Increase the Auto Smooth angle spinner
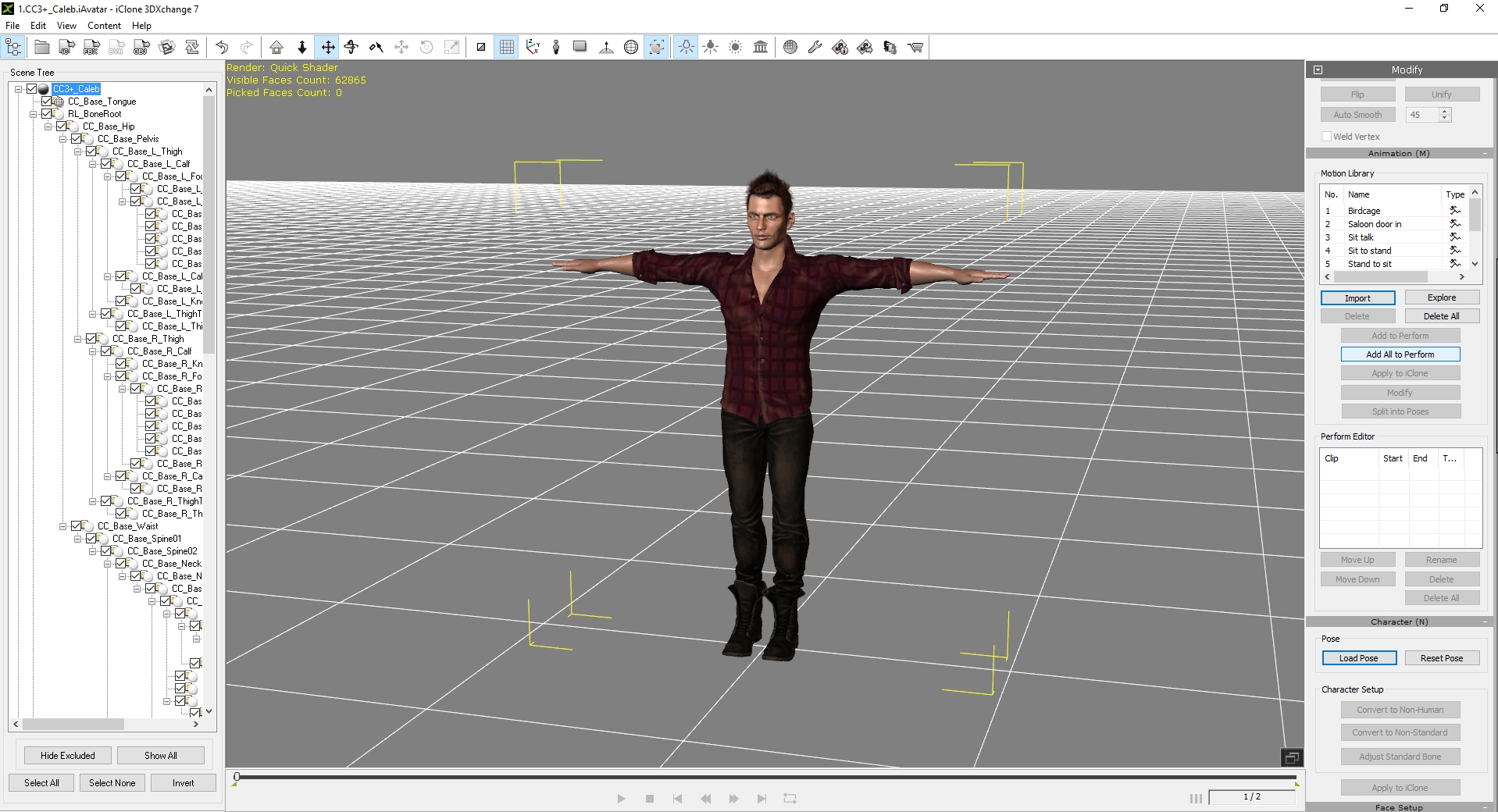Viewport: 1498px width, 812px height. pyautogui.click(x=1445, y=112)
